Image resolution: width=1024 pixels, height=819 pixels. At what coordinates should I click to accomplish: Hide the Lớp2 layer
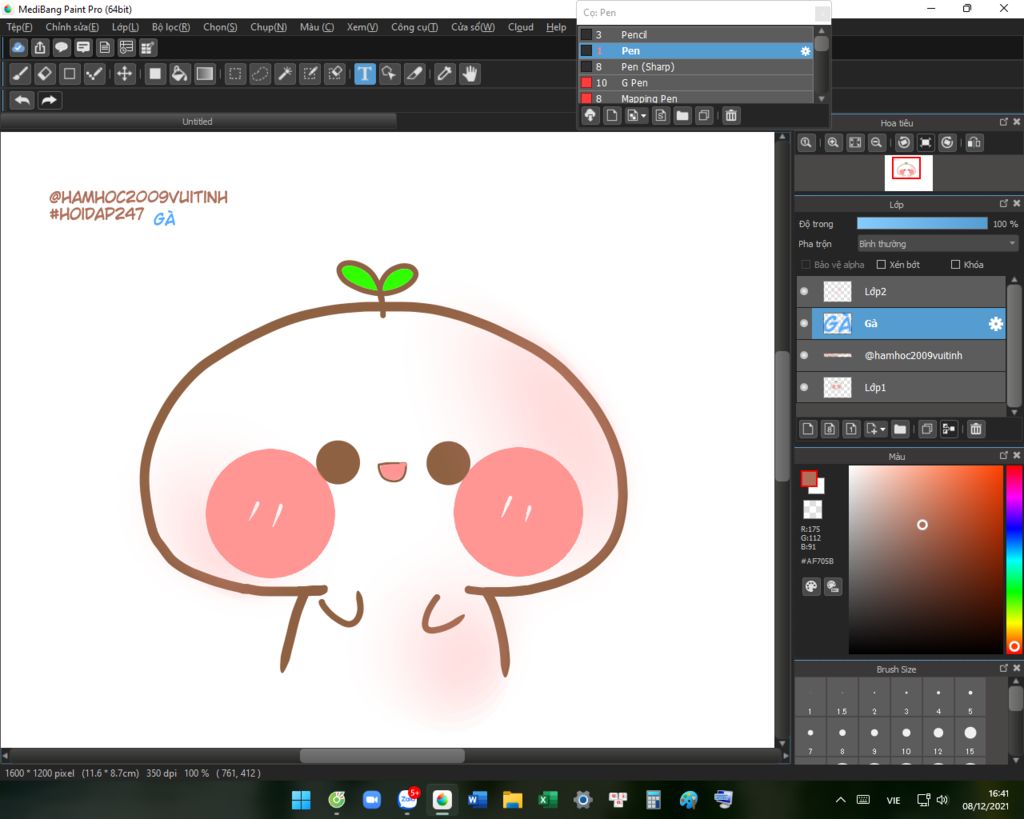coord(804,291)
